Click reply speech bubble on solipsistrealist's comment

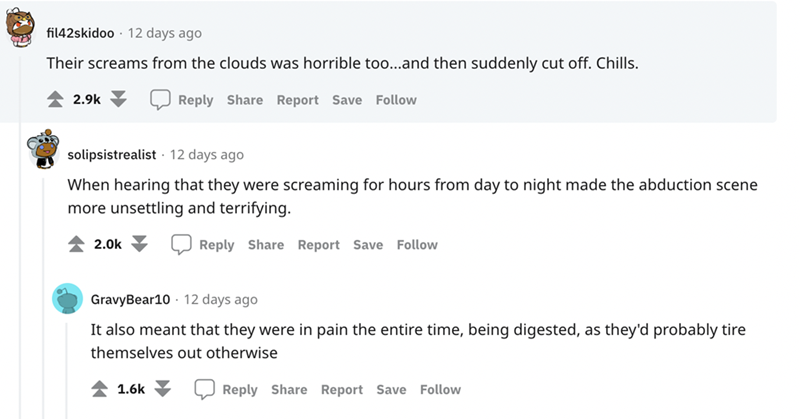click(181, 245)
